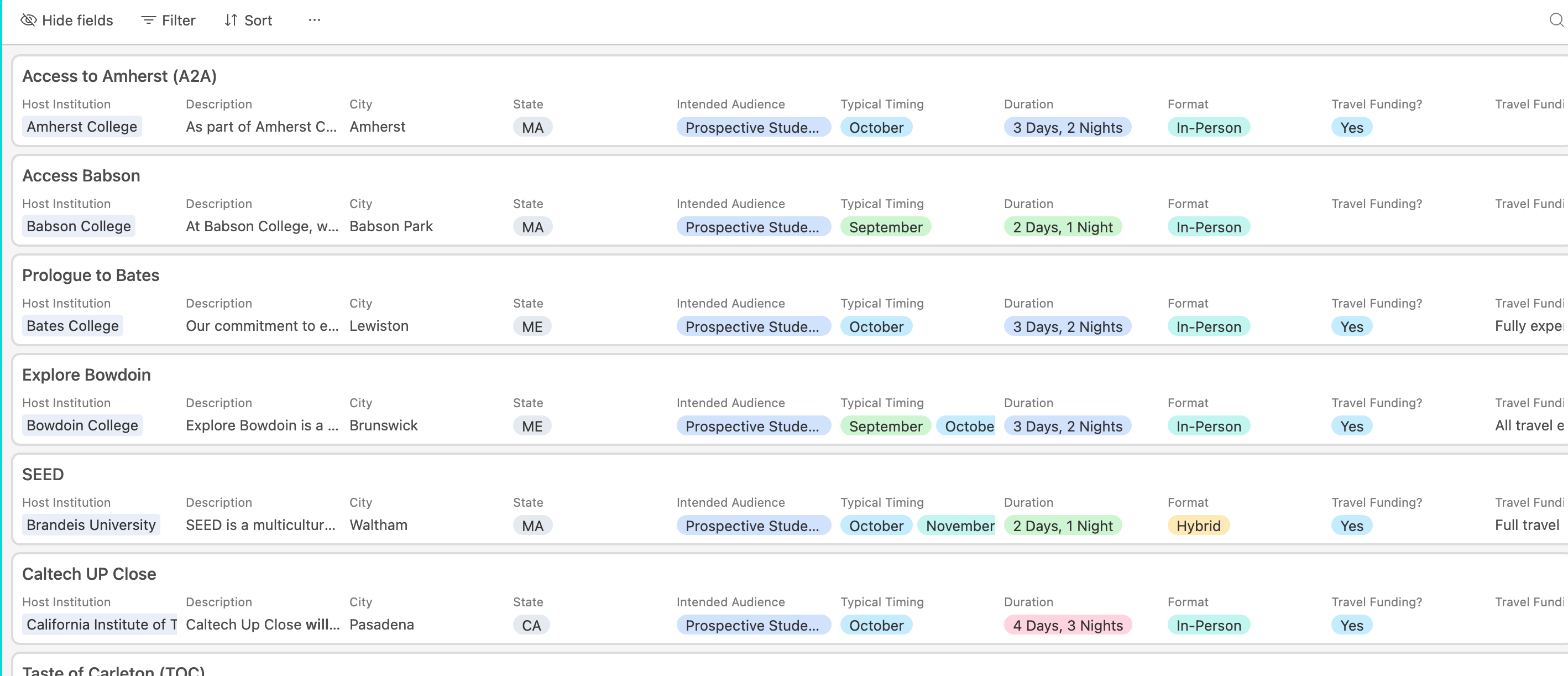Click Yes travel funding tag for Bates
The image size is (1568, 676).
pyautogui.click(x=1352, y=326)
